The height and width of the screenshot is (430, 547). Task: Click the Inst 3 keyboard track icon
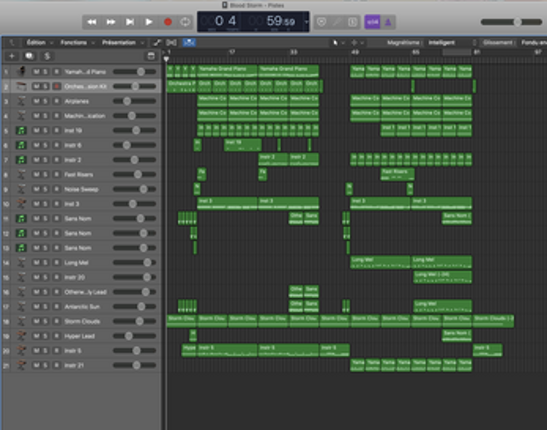(21, 204)
